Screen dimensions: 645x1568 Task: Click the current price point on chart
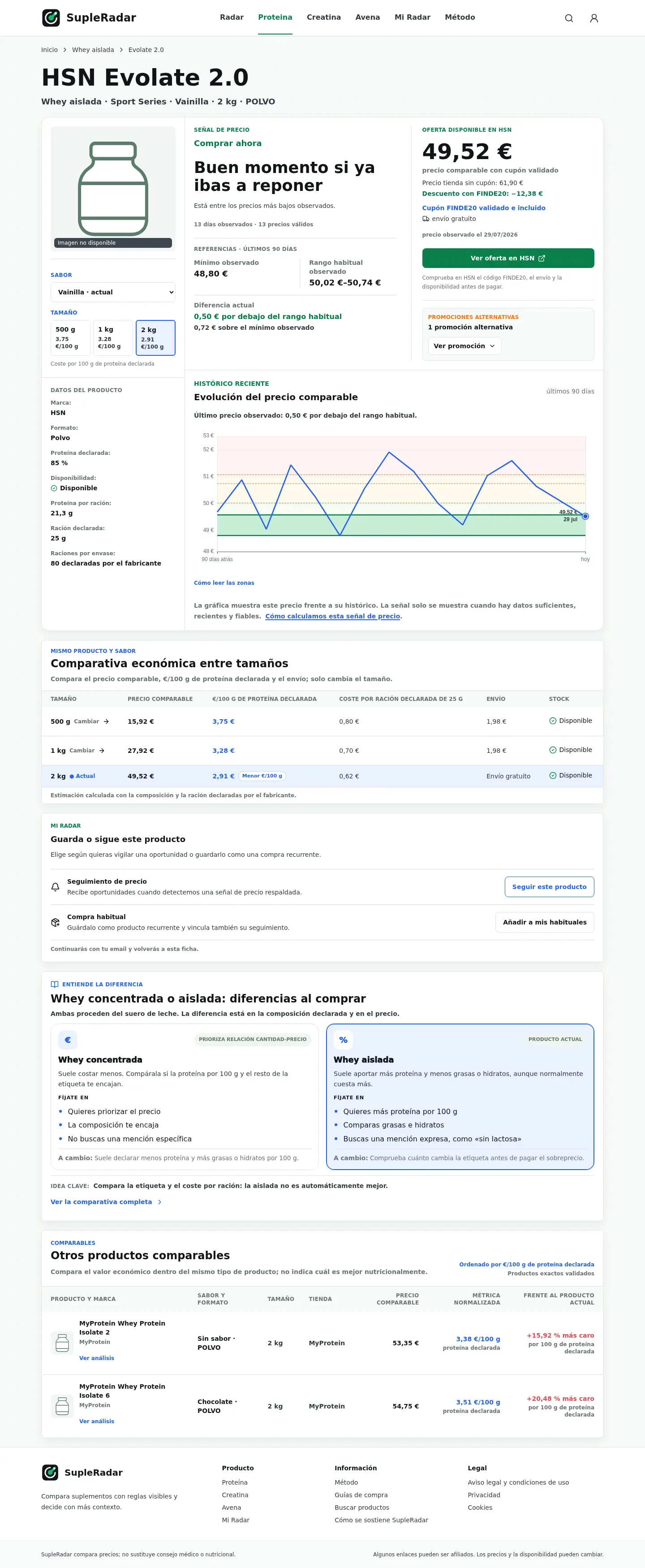click(x=585, y=516)
